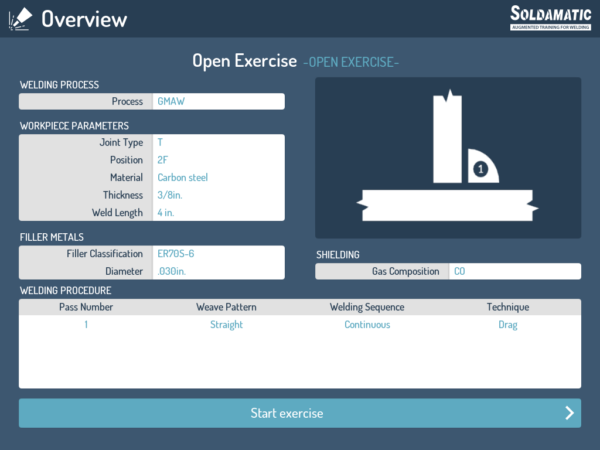The height and width of the screenshot is (450, 600).
Task: Click the pass number 1 weld marker
Action: click(x=481, y=170)
